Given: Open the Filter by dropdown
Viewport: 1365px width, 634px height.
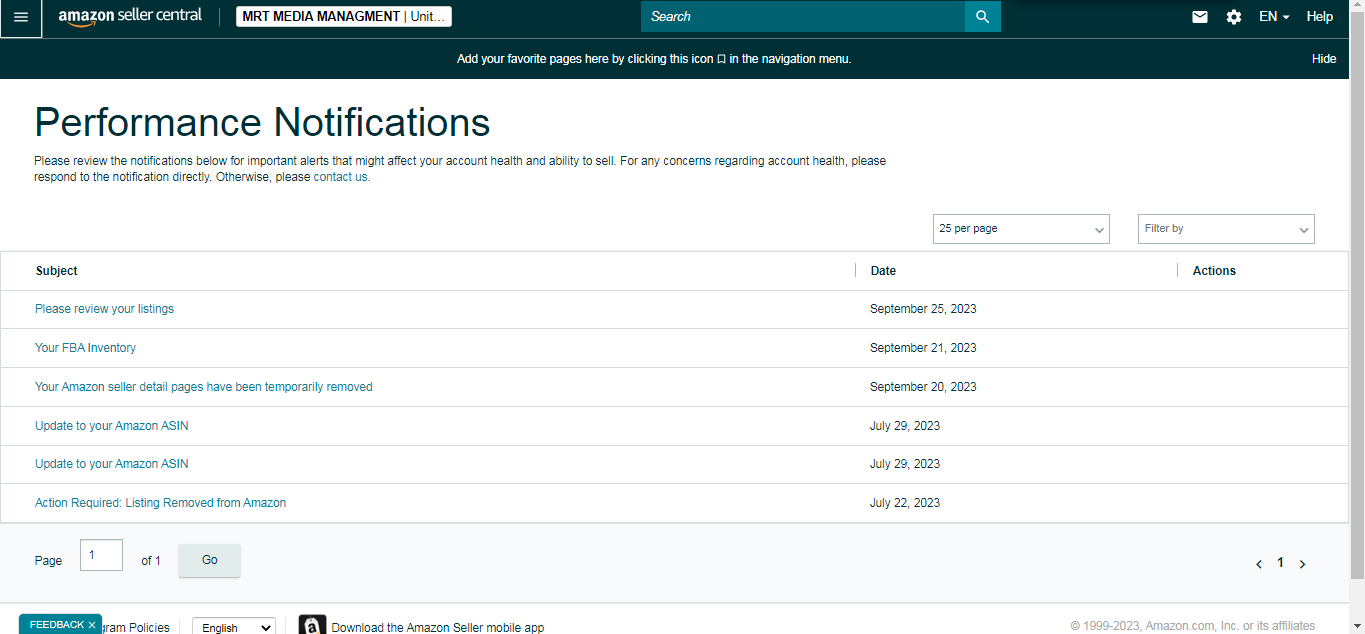Looking at the screenshot, I should 1226,229.
